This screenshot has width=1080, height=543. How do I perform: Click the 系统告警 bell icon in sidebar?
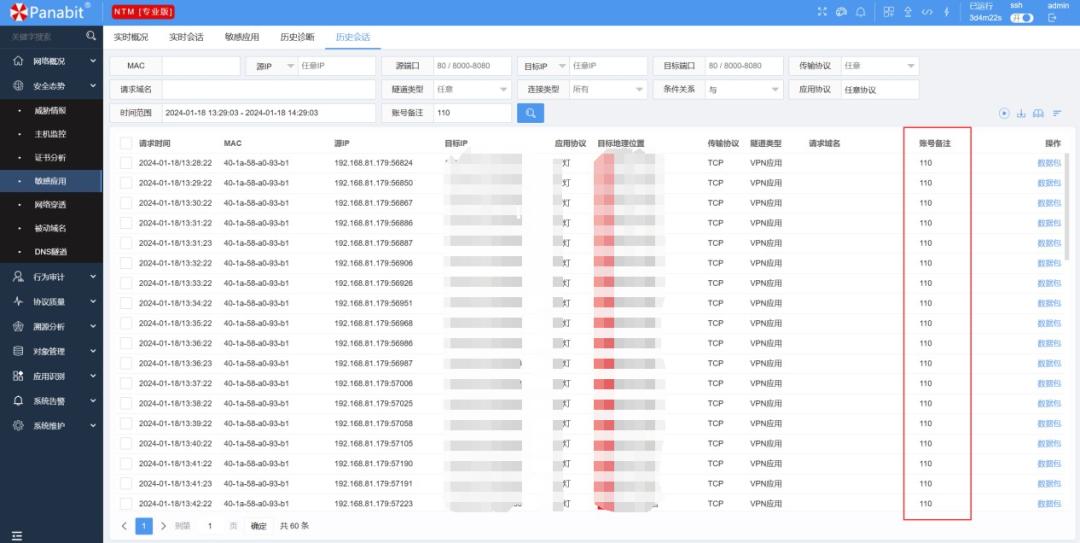click(x=18, y=400)
